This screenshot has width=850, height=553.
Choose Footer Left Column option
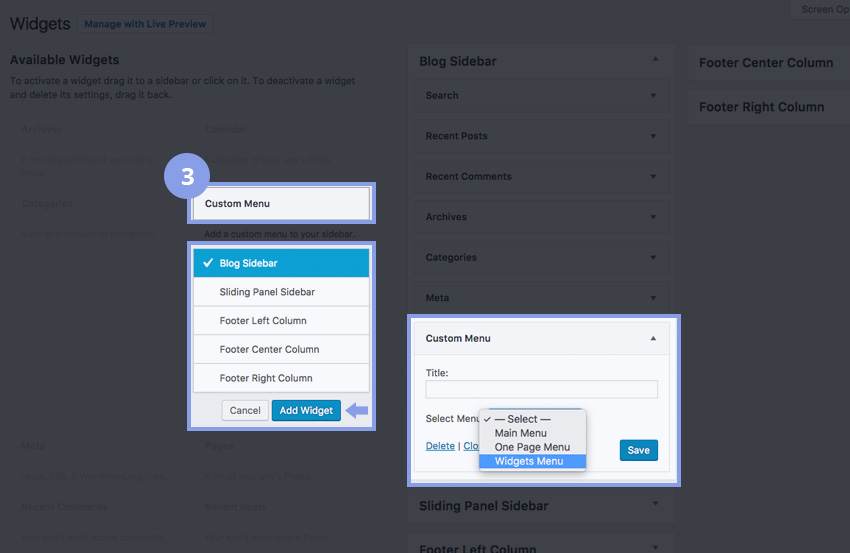coord(281,321)
